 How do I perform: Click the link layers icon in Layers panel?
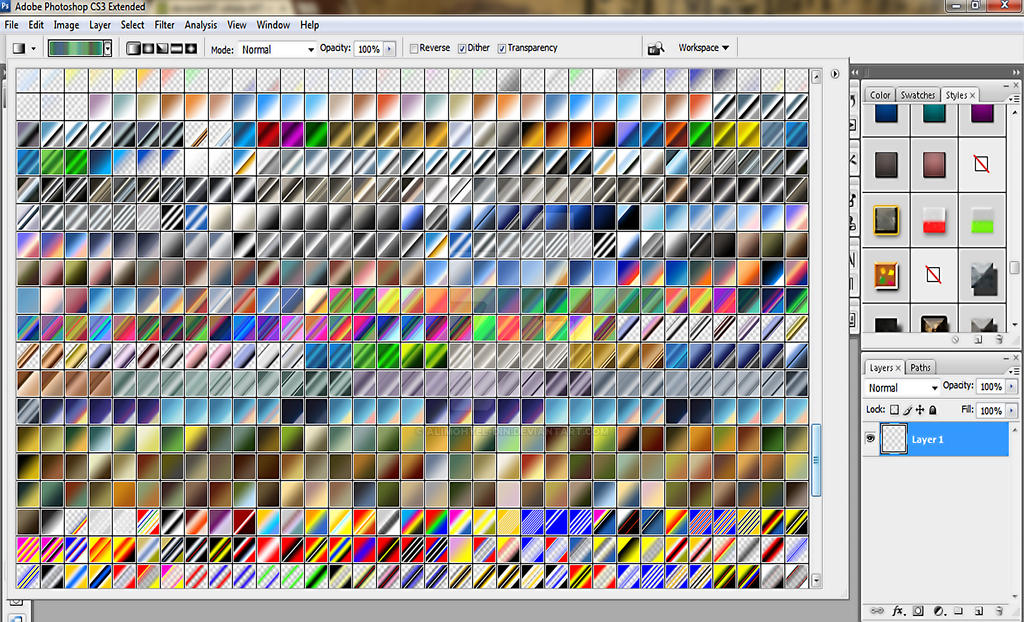tap(877, 611)
